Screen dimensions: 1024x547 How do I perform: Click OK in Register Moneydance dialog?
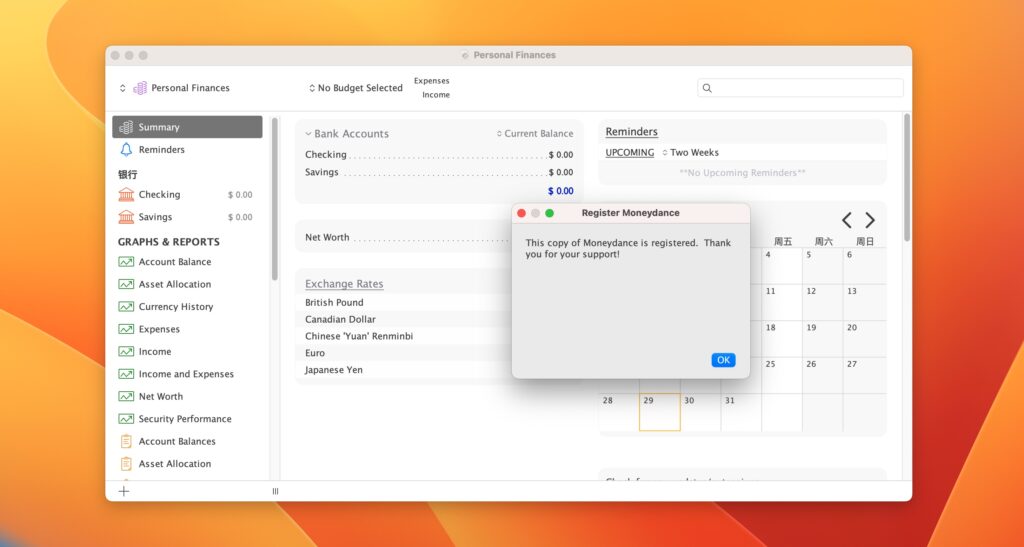click(723, 360)
